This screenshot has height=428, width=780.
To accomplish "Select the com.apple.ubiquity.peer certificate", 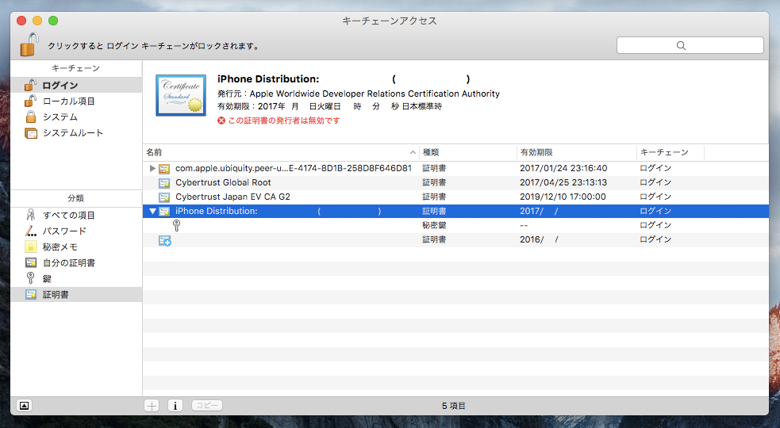I will 456,168.
